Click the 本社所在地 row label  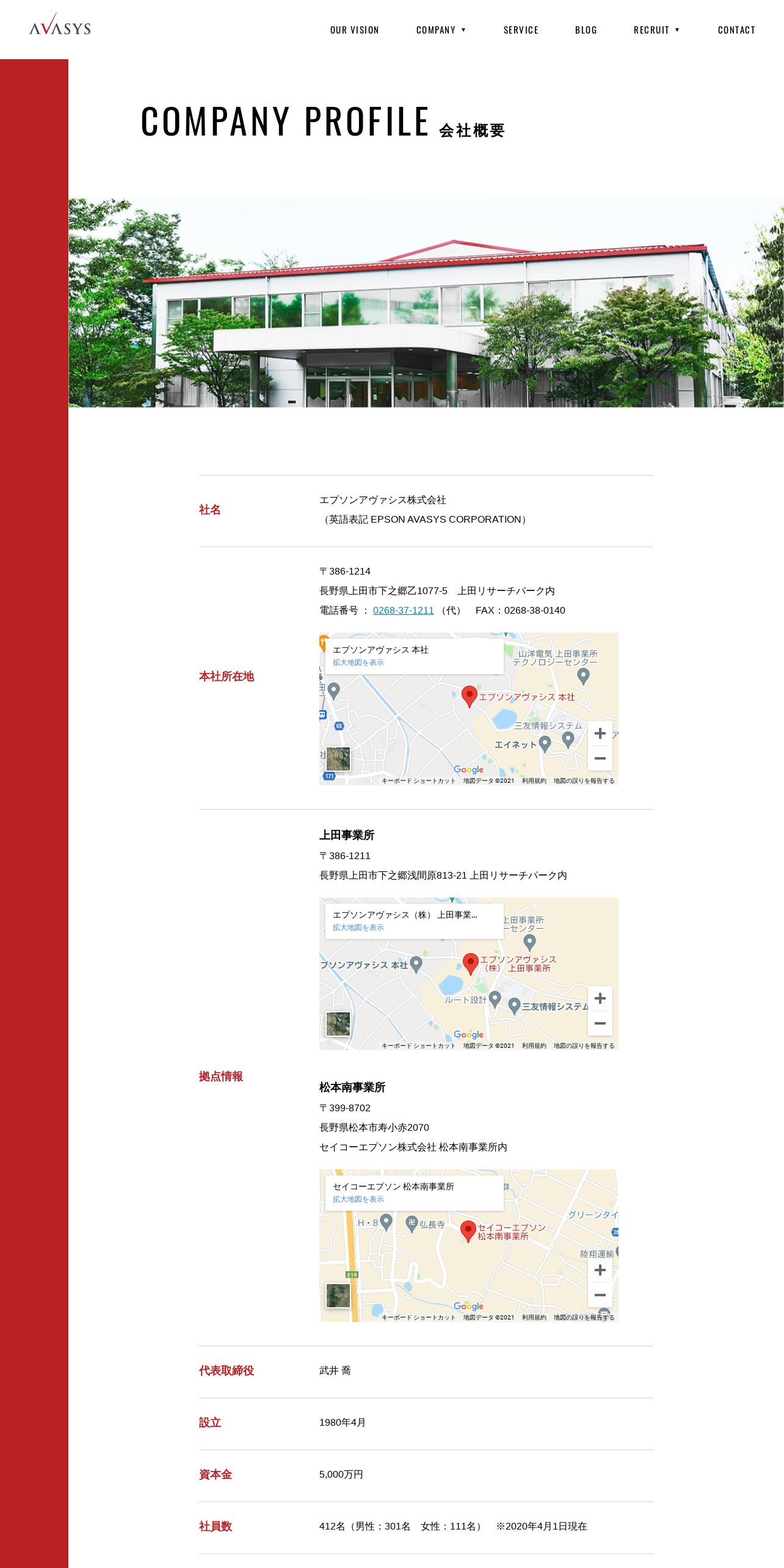pyautogui.click(x=226, y=677)
